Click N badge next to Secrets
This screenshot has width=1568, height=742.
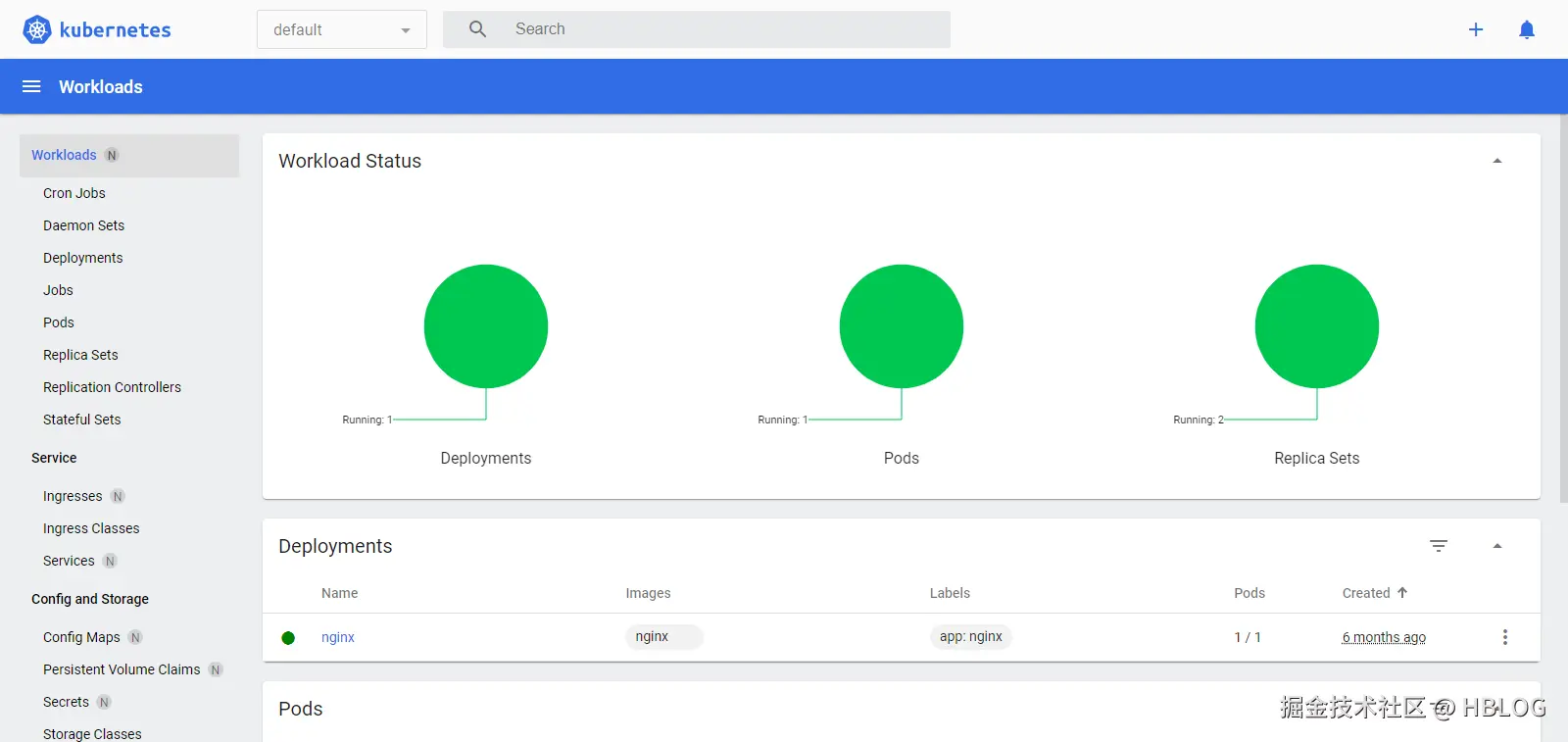104,702
